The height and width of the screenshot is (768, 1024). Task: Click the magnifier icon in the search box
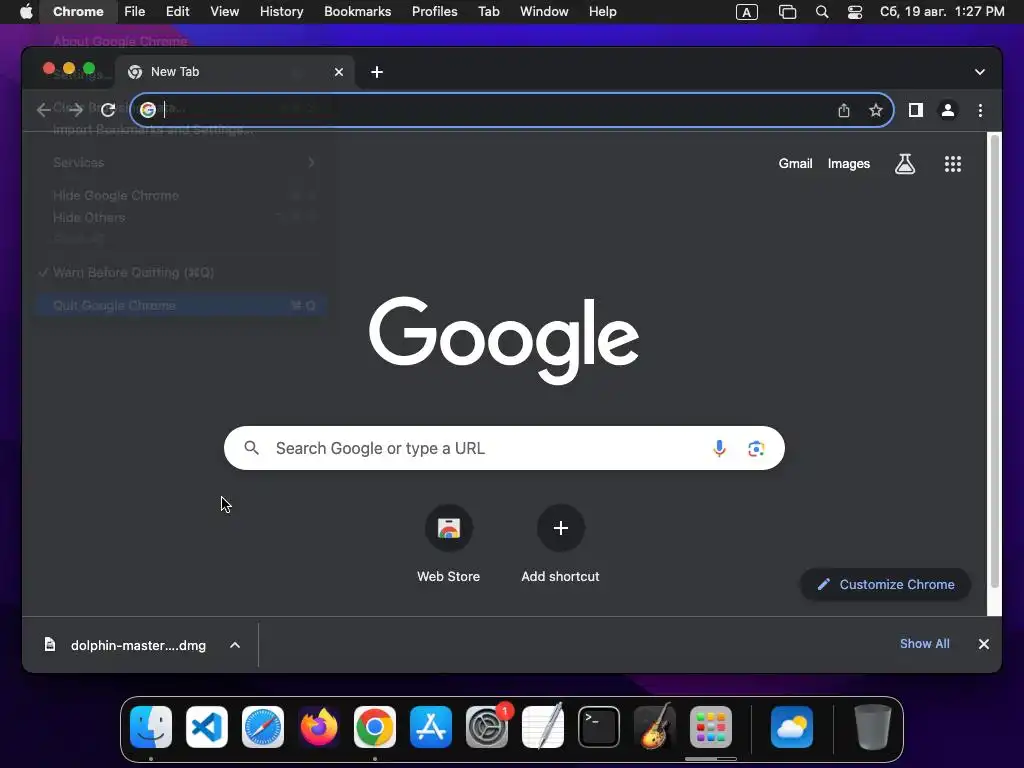[251, 448]
